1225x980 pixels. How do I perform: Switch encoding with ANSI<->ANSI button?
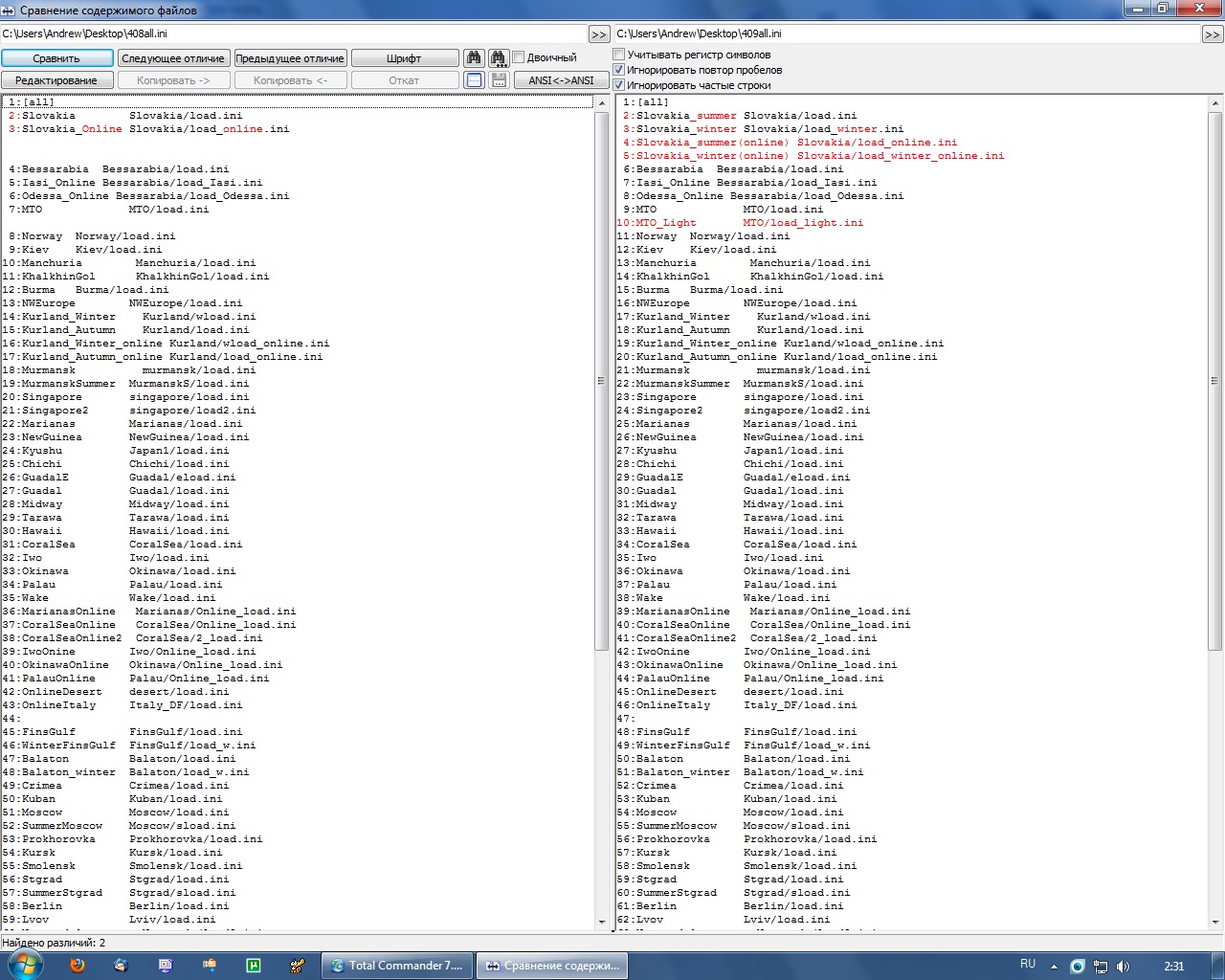pos(561,80)
